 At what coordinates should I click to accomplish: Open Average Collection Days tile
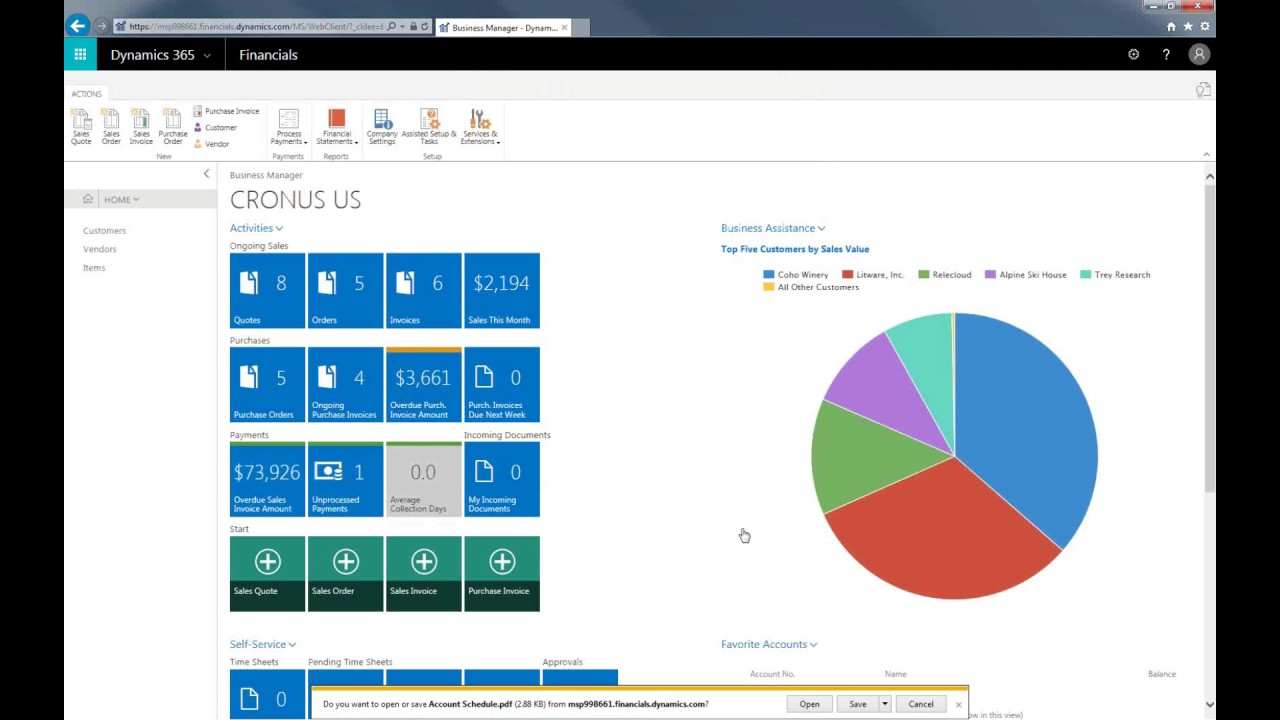(423, 479)
